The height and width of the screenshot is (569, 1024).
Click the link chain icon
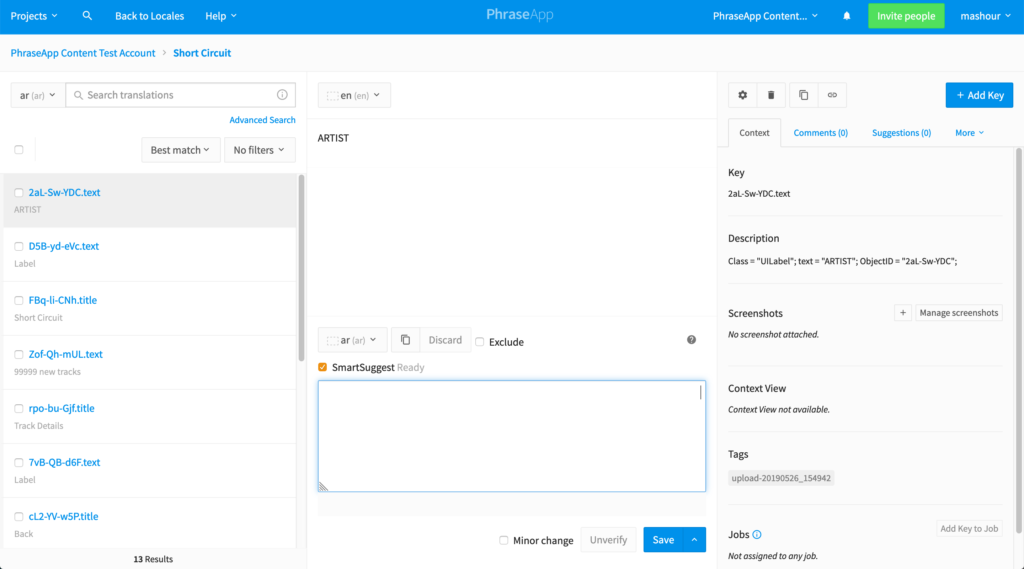point(832,95)
